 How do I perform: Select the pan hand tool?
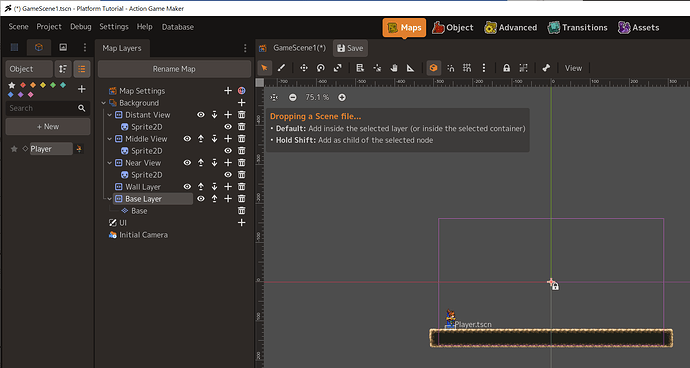click(x=394, y=68)
